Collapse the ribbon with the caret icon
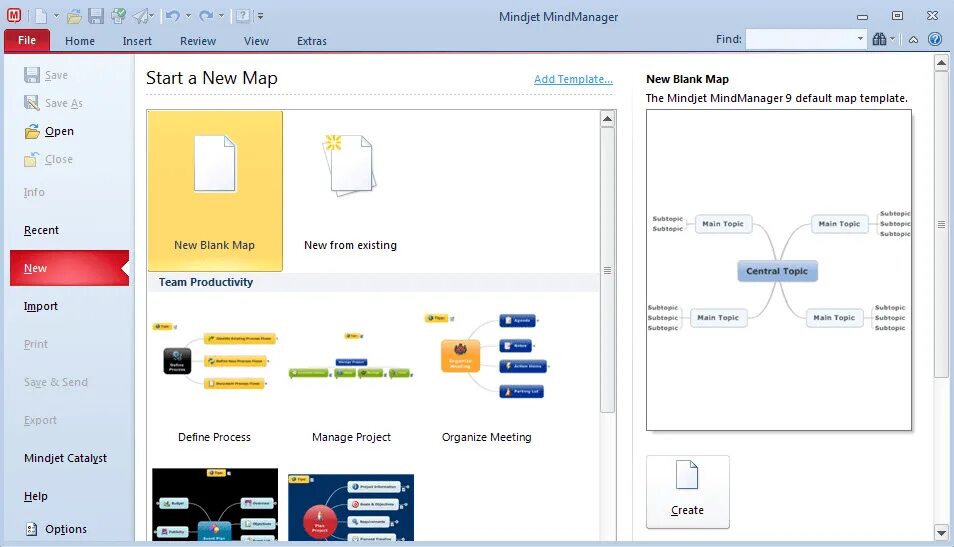 pyautogui.click(x=913, y=40)
